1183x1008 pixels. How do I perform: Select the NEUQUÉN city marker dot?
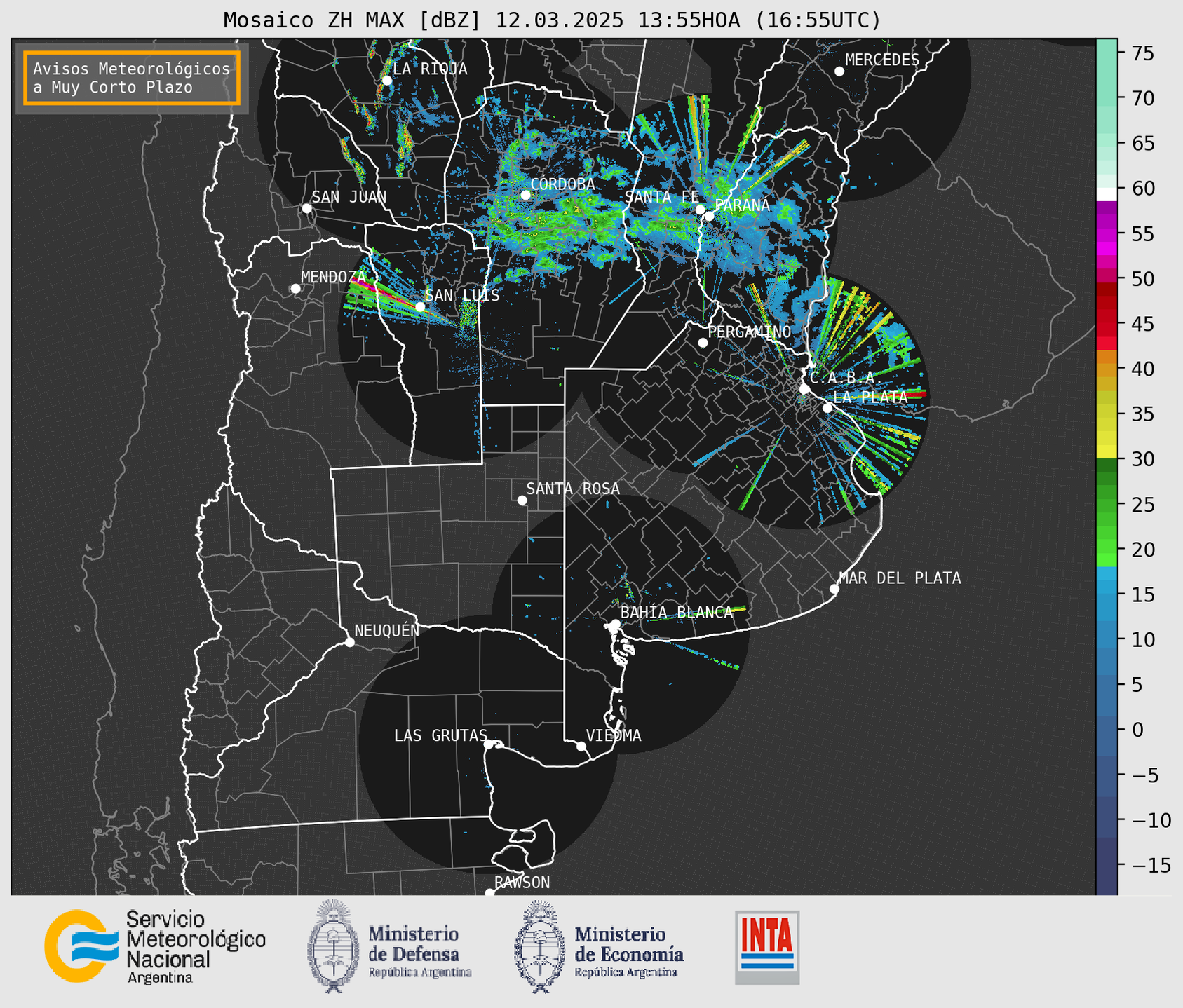[350, 642]
